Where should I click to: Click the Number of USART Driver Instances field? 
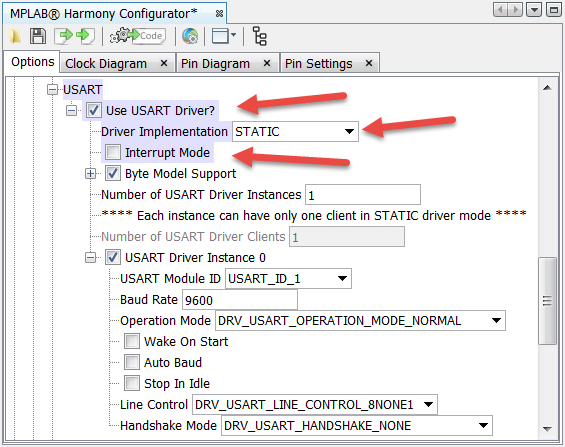[x=363, y=195]
